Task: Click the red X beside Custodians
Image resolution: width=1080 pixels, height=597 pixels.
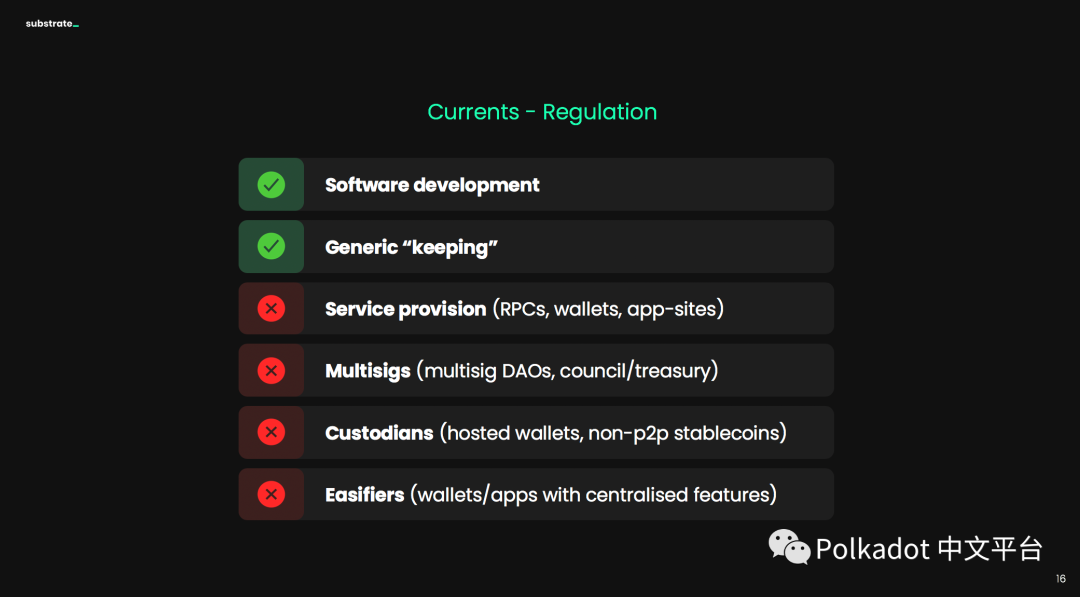Action: tap(271, 432)
